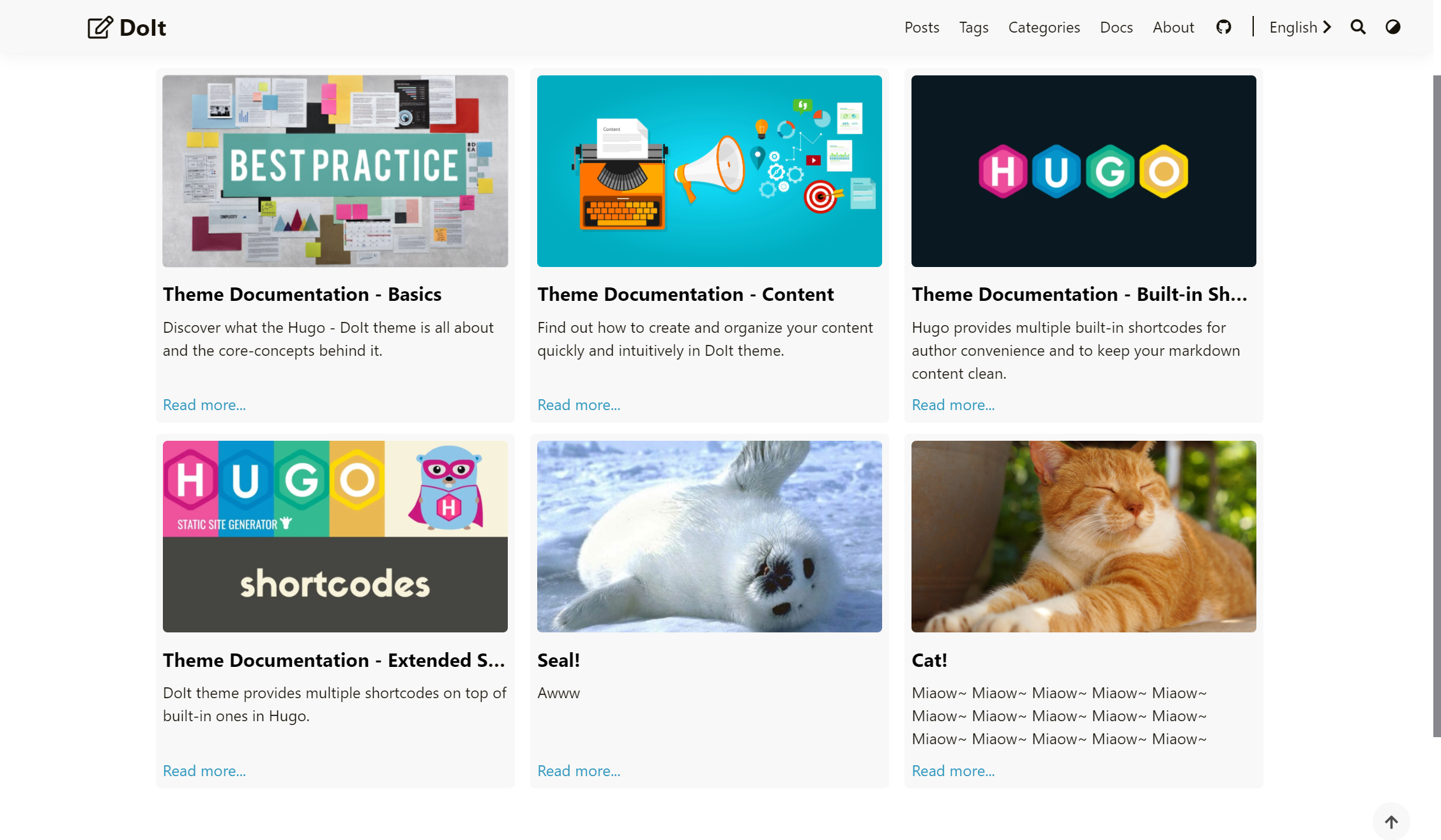
Task: Open the search magnifier icon
Action: 1358,27
